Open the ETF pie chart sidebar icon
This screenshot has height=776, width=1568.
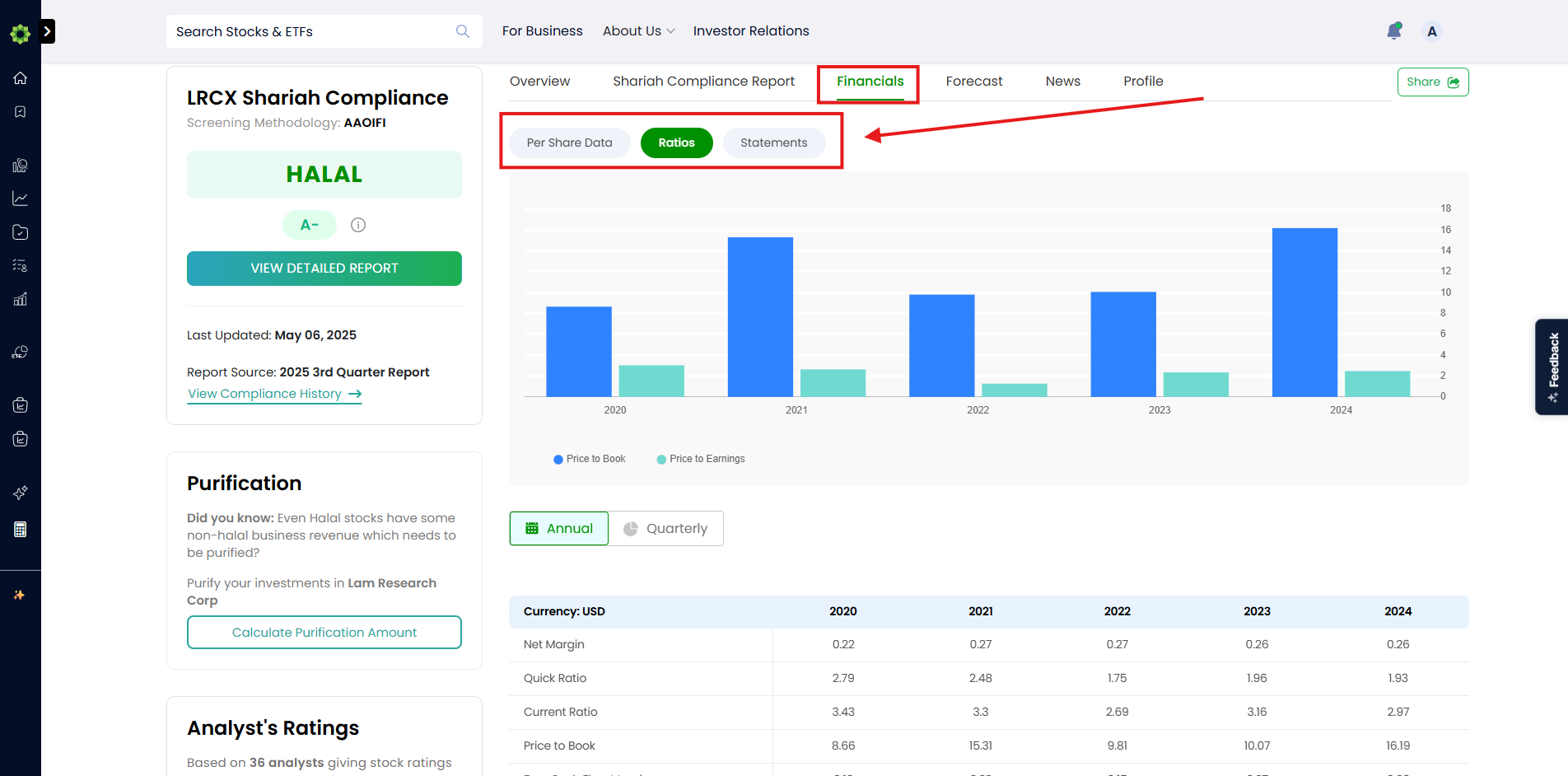pyautogui.click(x=21, y=353)
